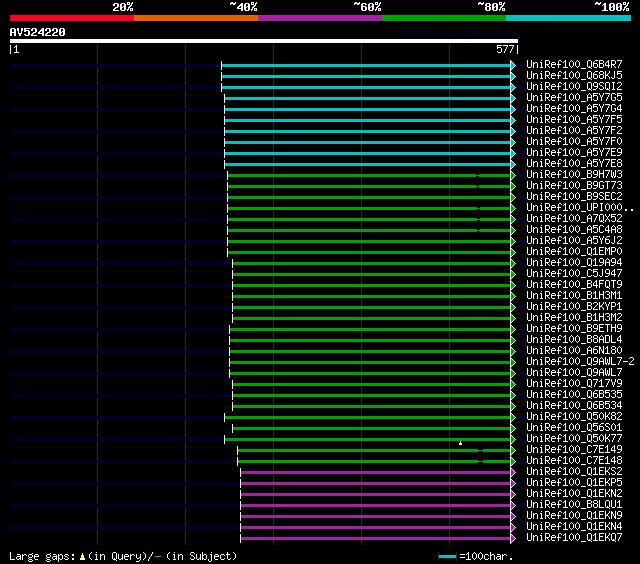
Task: Open the UniRef100_Q56S01 label
Action: (x=574, y=428)
